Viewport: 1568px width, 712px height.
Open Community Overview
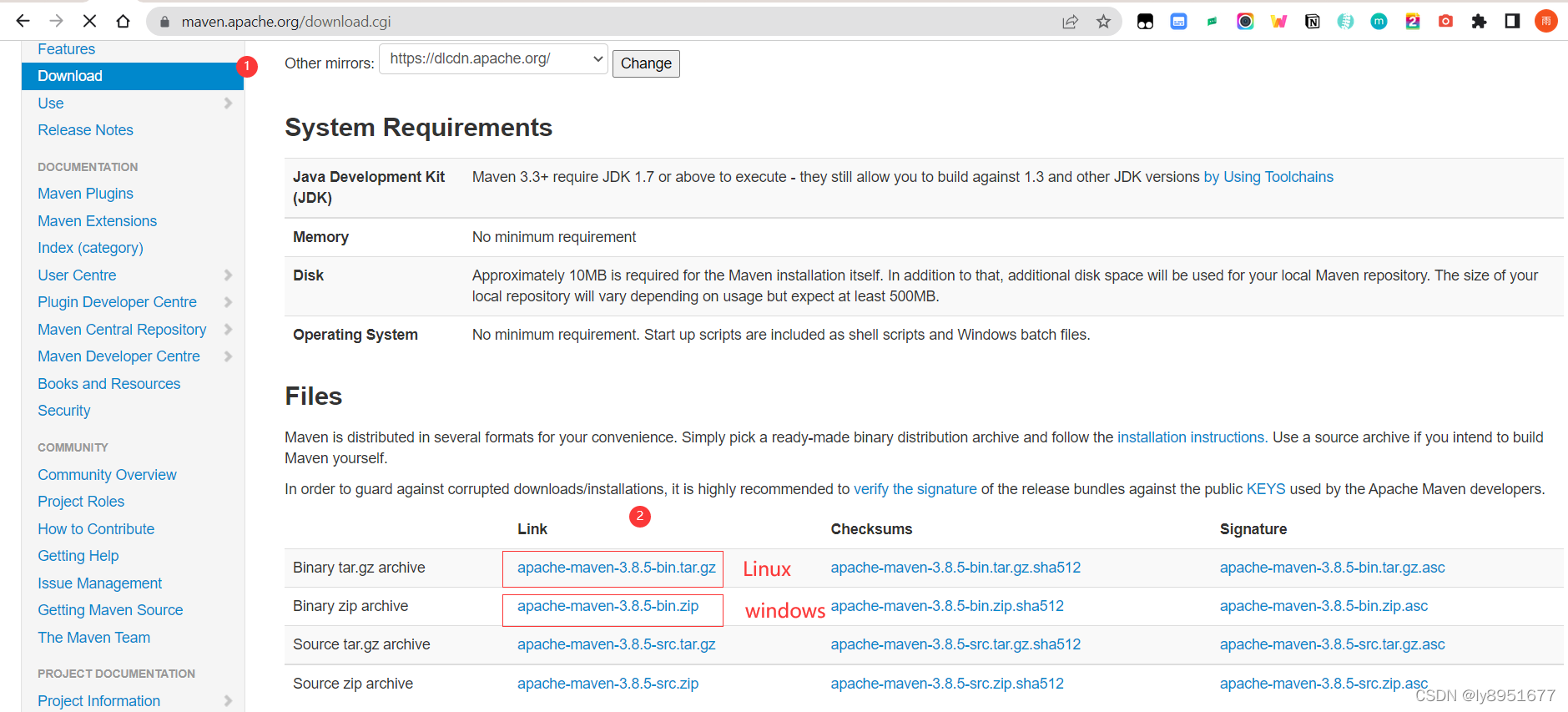pyautogui.click(x=107, y=475)
